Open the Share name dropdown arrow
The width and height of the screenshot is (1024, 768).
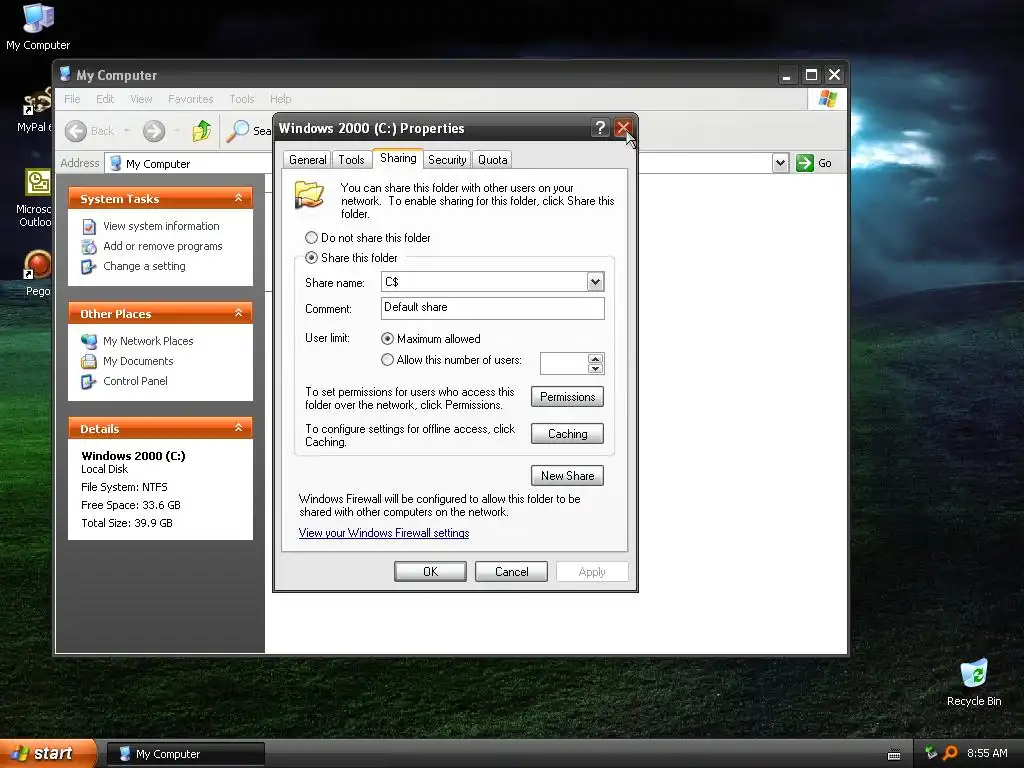(595, 282)
